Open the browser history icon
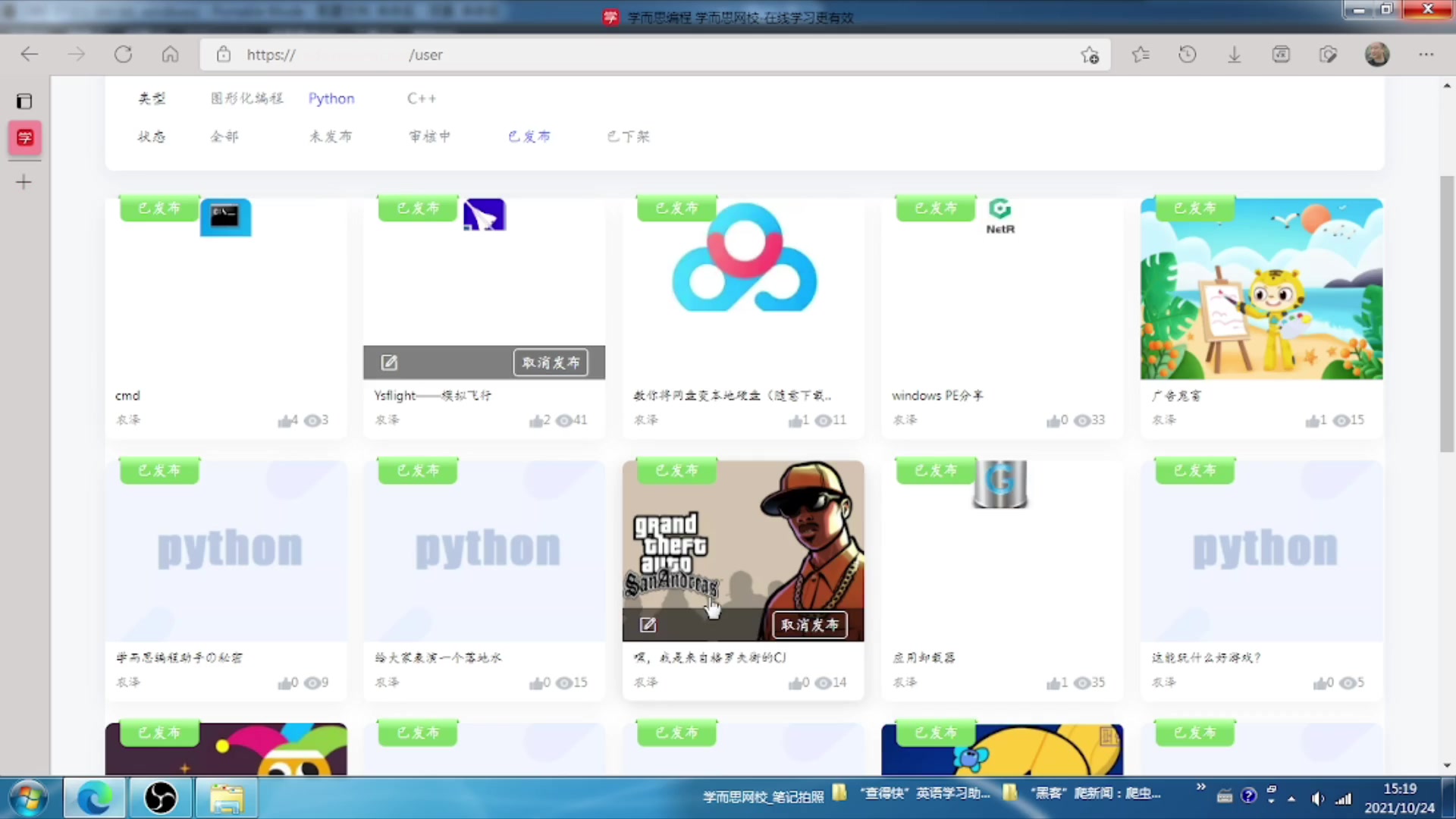 [1188, 55]
